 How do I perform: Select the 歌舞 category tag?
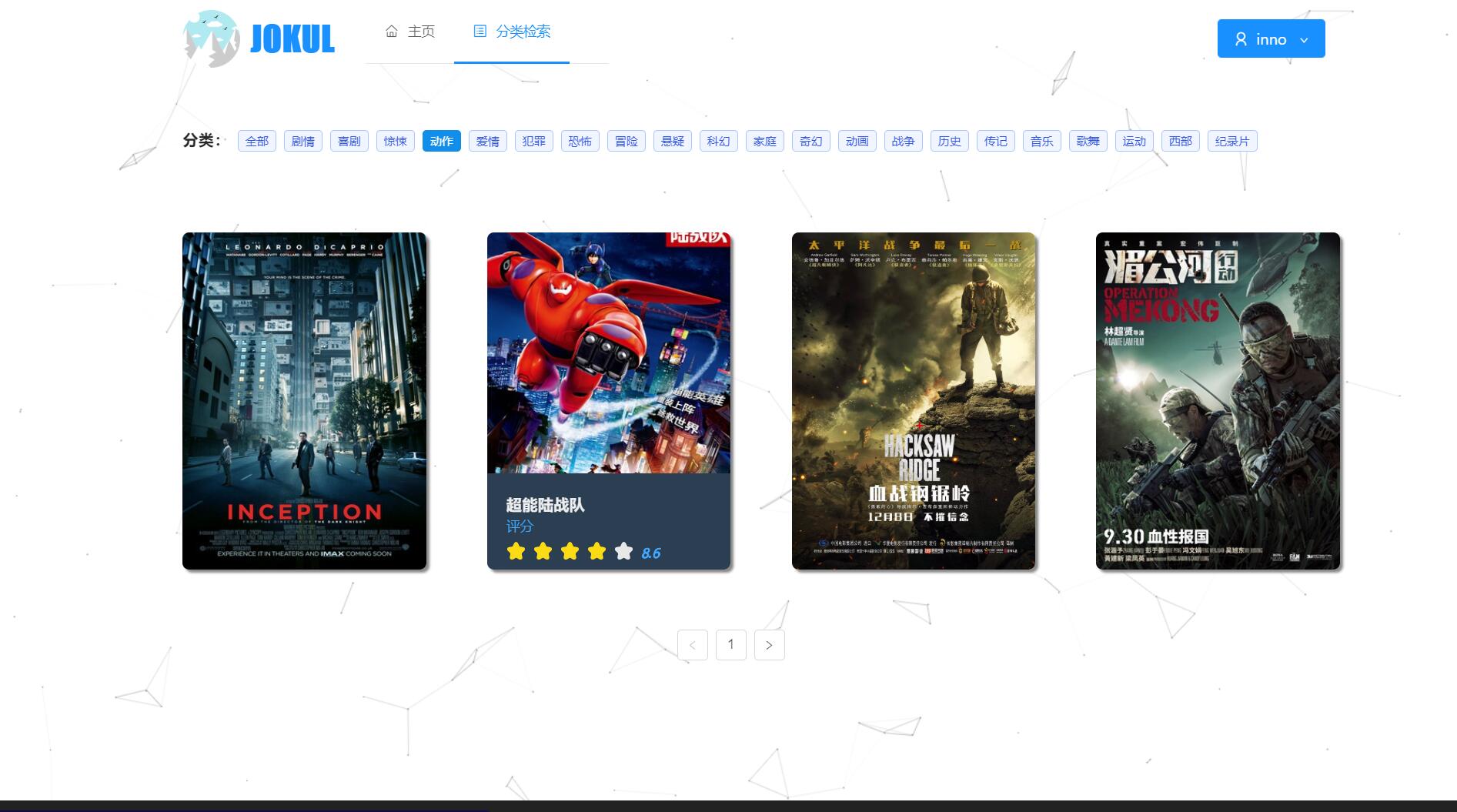[1088, 141]
